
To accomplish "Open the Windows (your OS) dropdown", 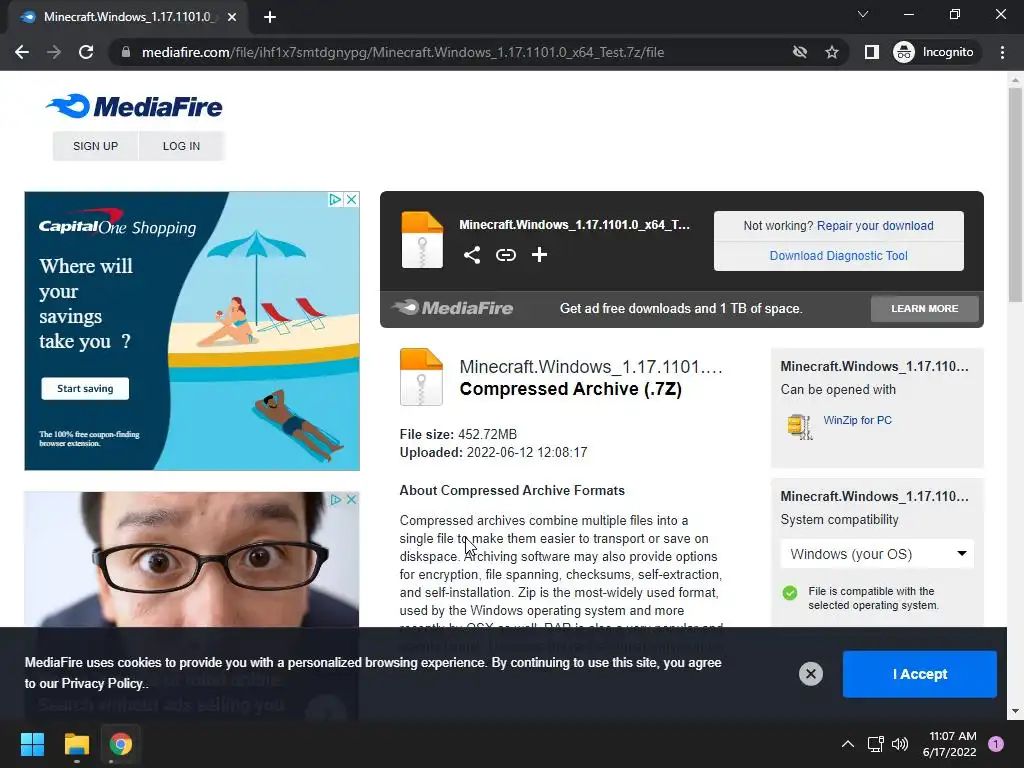I will pyautogui.click(x=877, y=554).
